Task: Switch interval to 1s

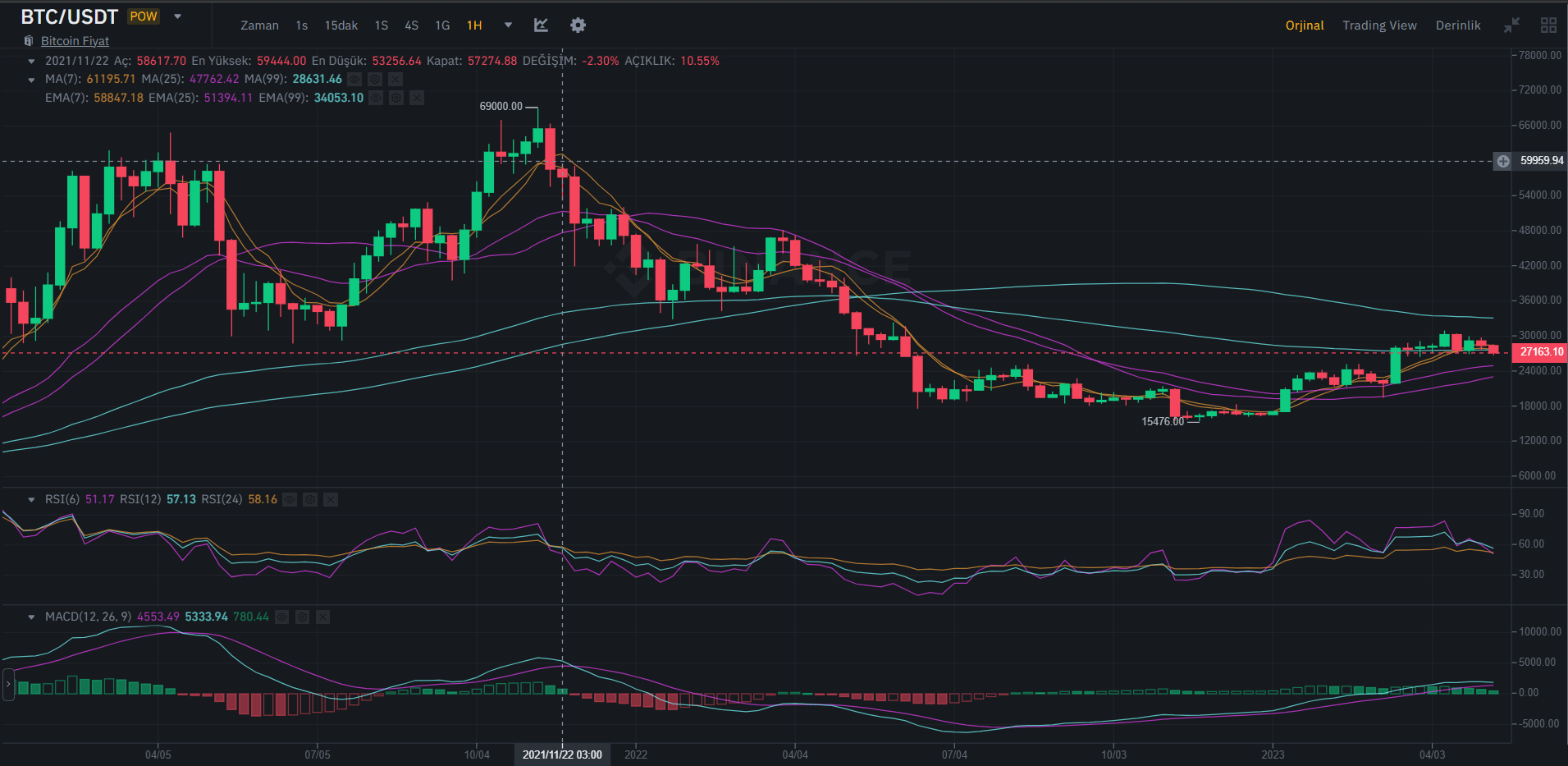Action: pos(301,25)
